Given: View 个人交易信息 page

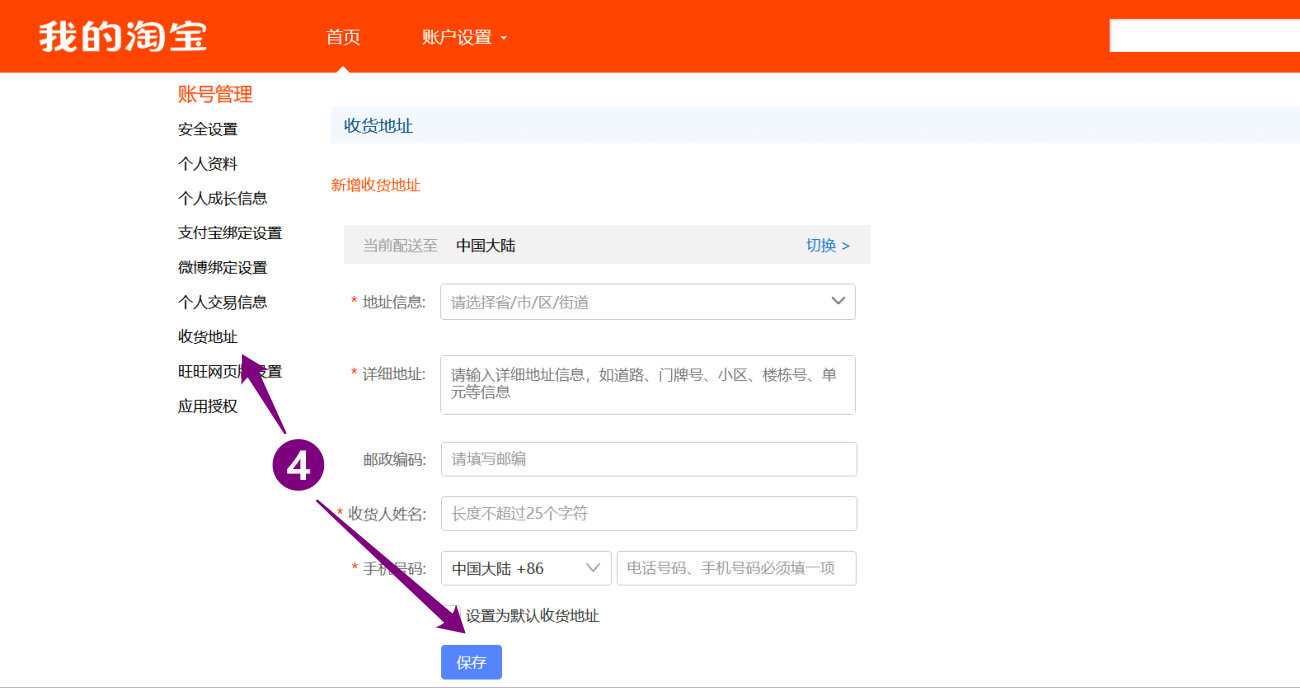Looking at the screenshot, I should click(222, 302).
